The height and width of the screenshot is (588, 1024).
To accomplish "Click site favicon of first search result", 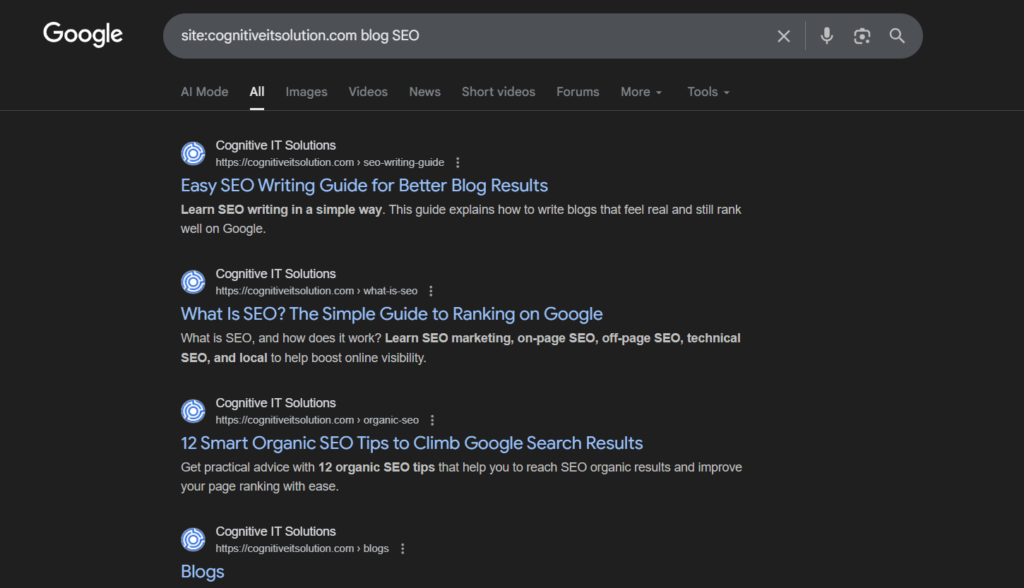I will [193, 153].
